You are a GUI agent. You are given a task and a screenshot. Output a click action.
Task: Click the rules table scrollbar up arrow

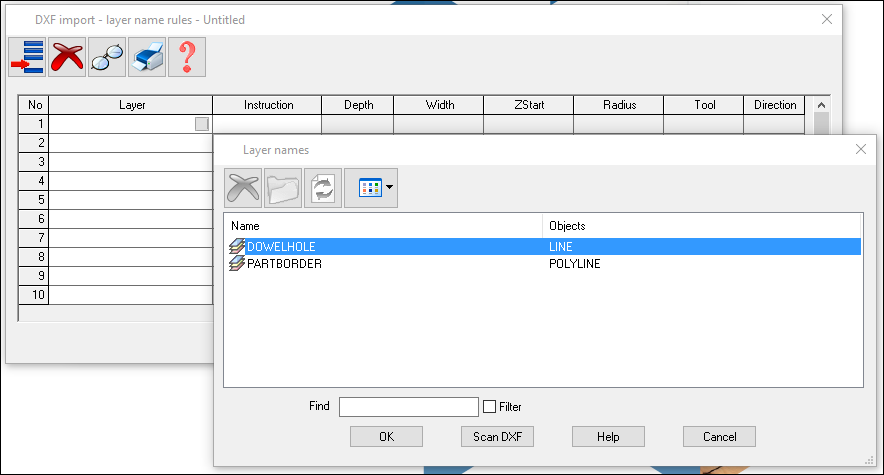coord(821,105)
